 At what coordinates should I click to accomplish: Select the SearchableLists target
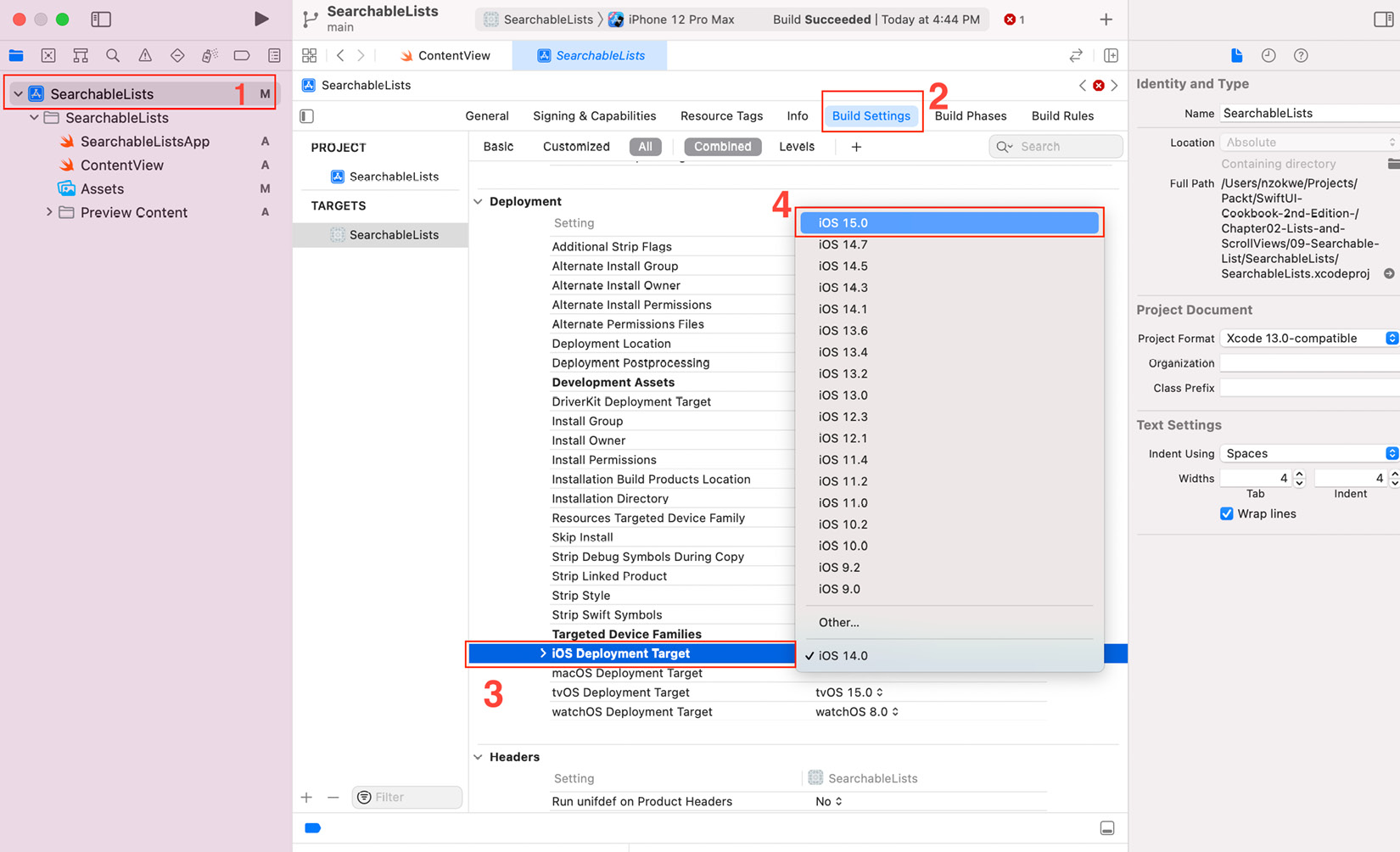pos(381,234)
